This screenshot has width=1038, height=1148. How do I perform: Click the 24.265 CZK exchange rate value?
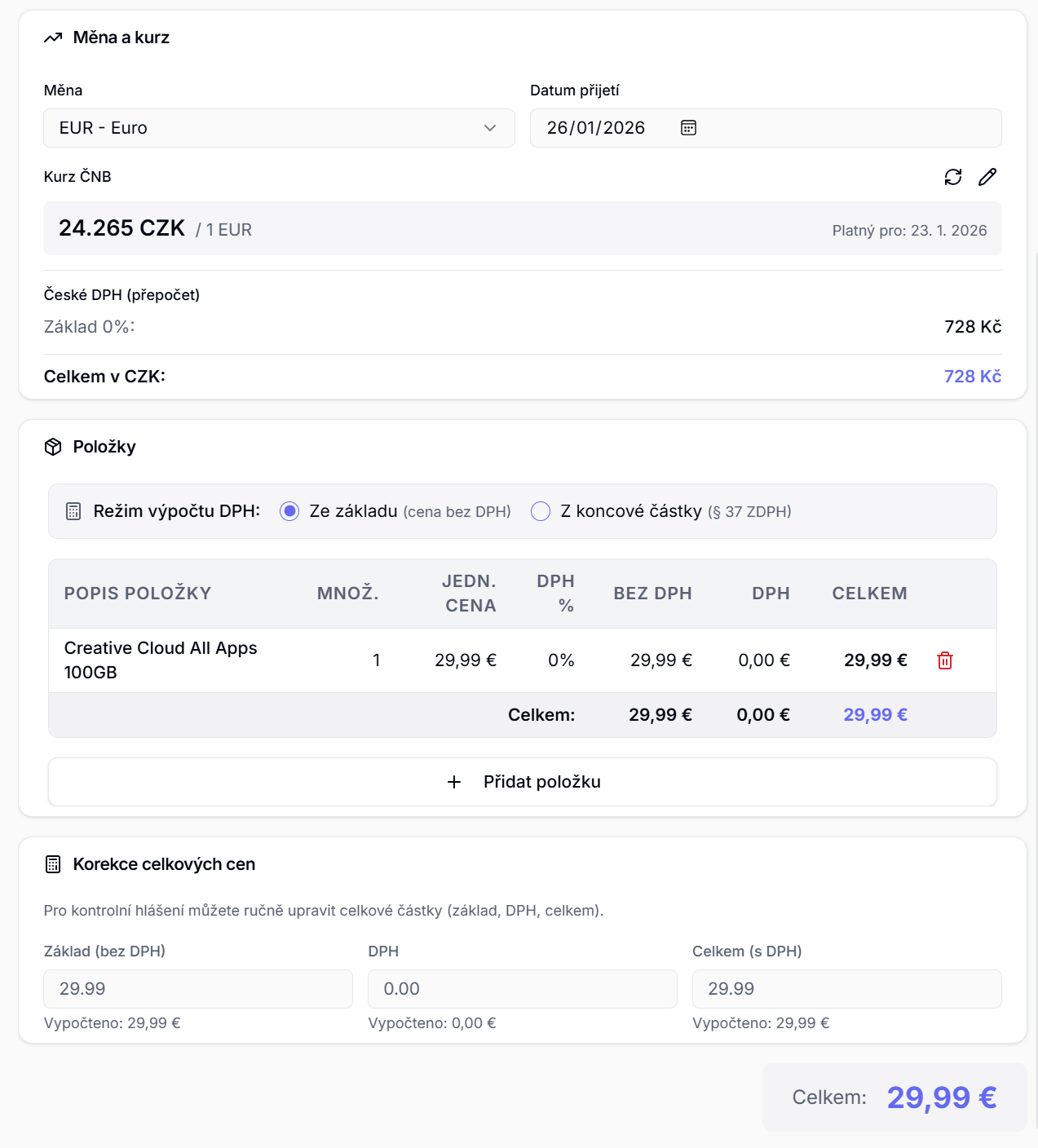[x=122, y=228]
